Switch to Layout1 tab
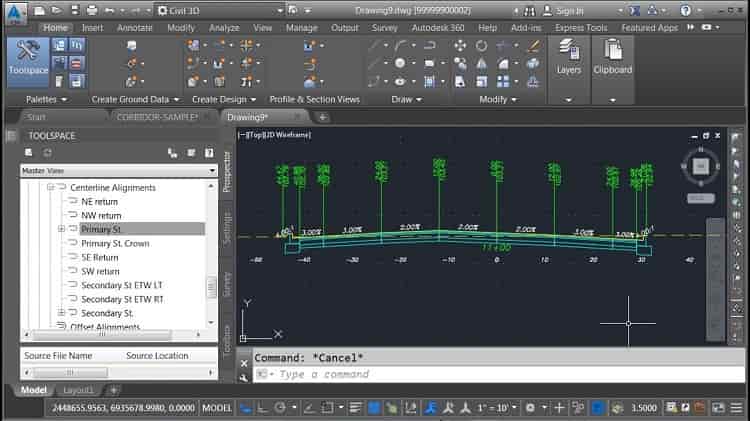Screen dimensions: 750x421 [x=78, y=390]
